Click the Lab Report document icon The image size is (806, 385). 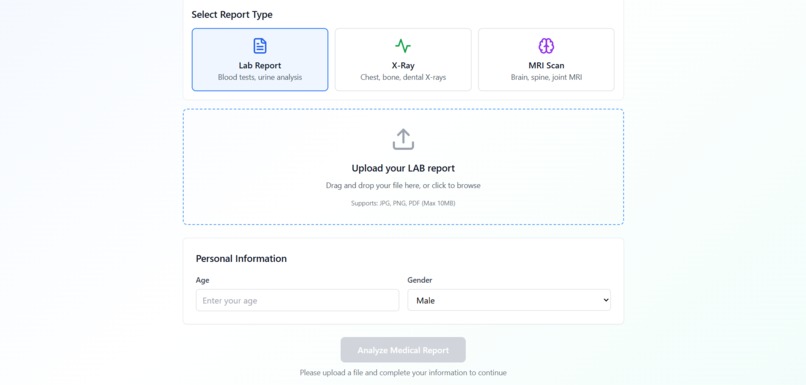click(x=260, y=46)
